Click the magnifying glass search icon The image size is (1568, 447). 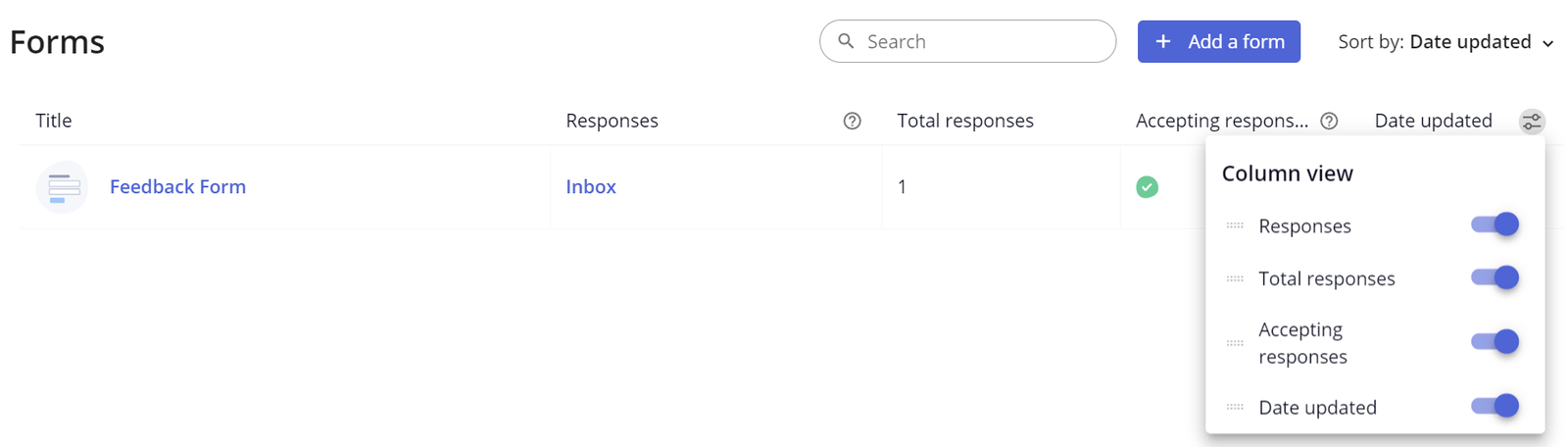point(847,41)
